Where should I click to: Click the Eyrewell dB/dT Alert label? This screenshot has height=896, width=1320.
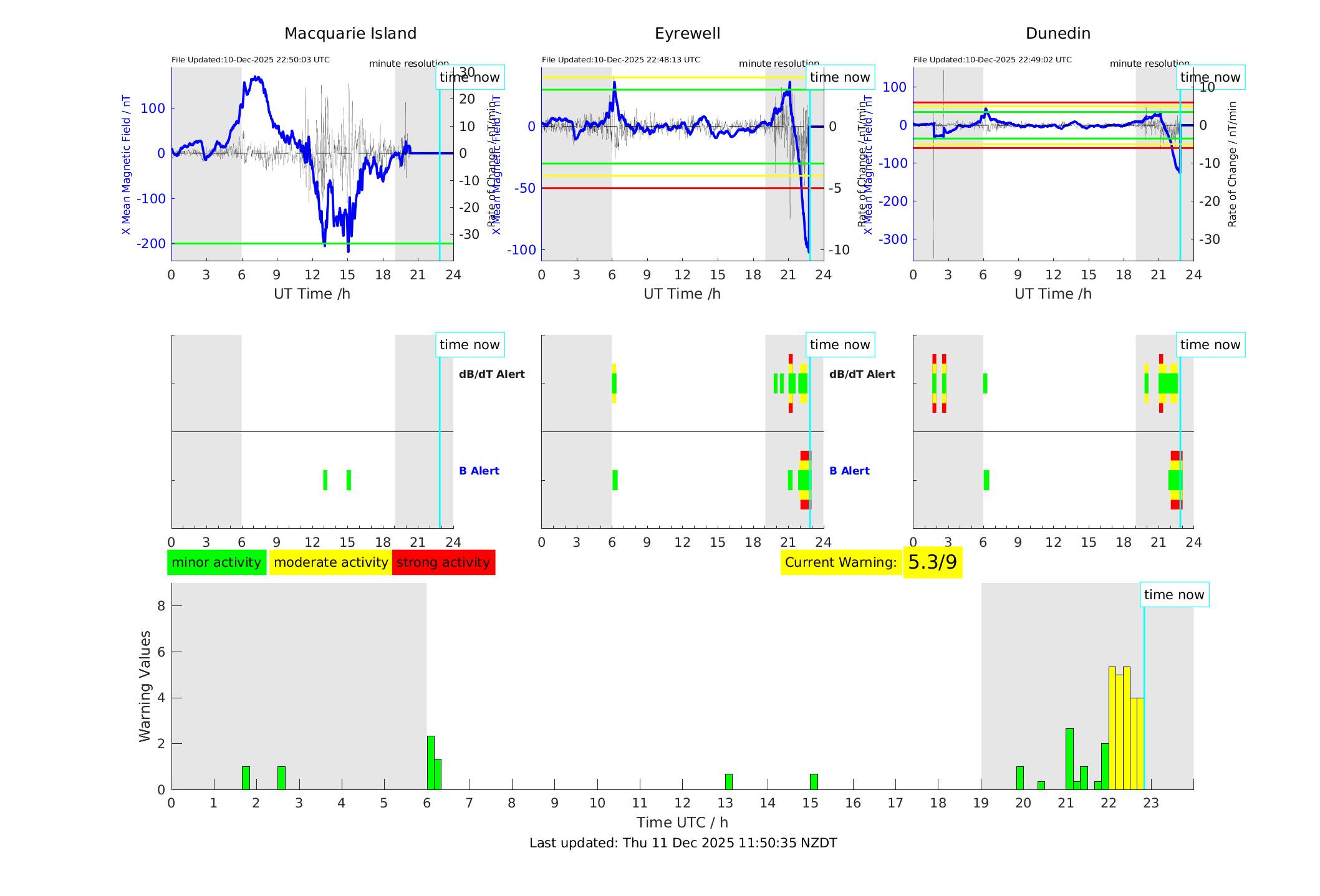[862, 374]
